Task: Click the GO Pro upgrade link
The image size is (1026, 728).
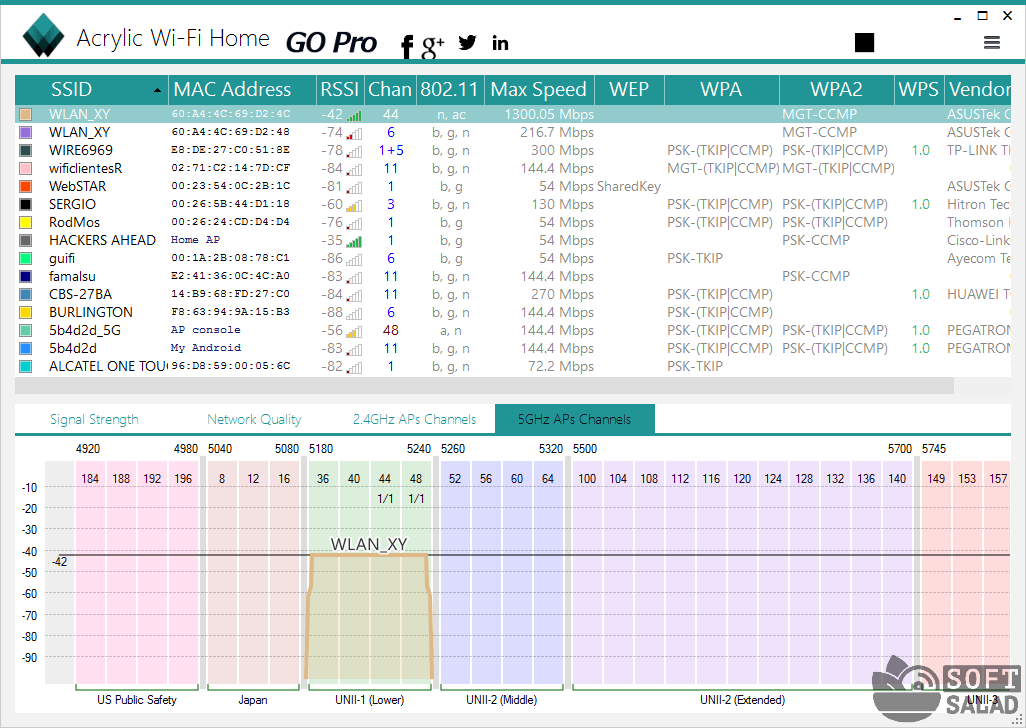Action: click(332, 43)
